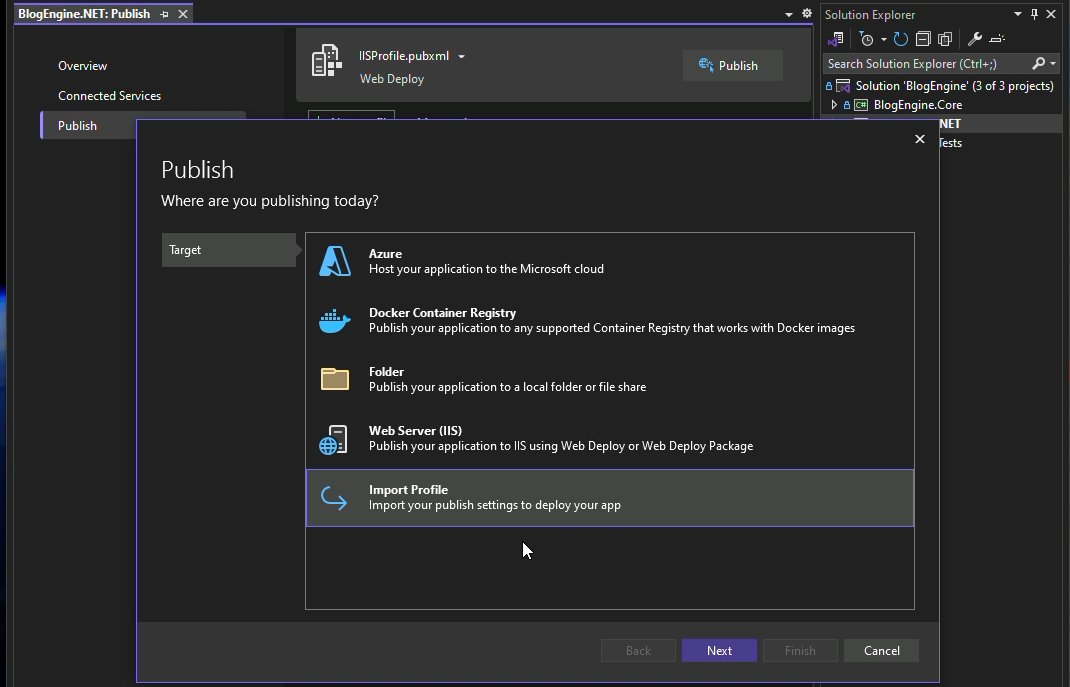Viewport: 1070px width, 687px height.
Task: Choose the Folder publish target
Action: pyautogui.click(x=609, y=379)
